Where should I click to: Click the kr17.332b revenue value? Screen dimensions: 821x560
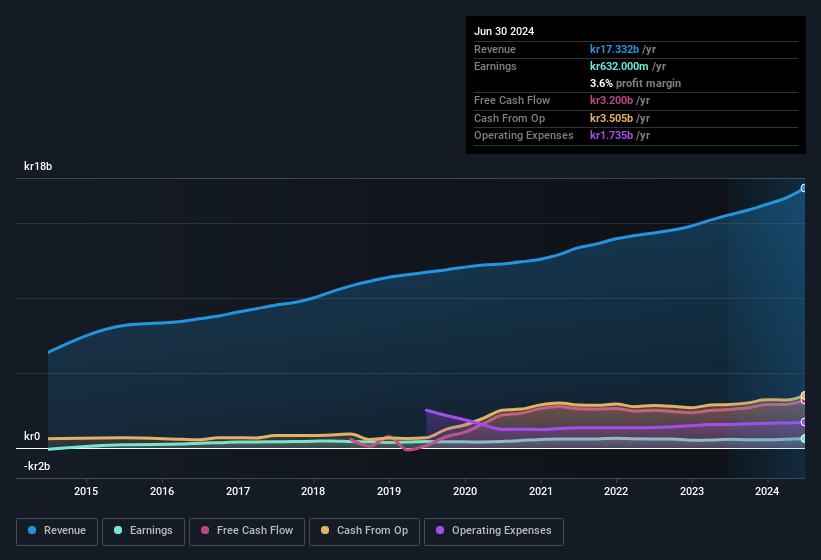pyautogui.click(x=614, y=49)
